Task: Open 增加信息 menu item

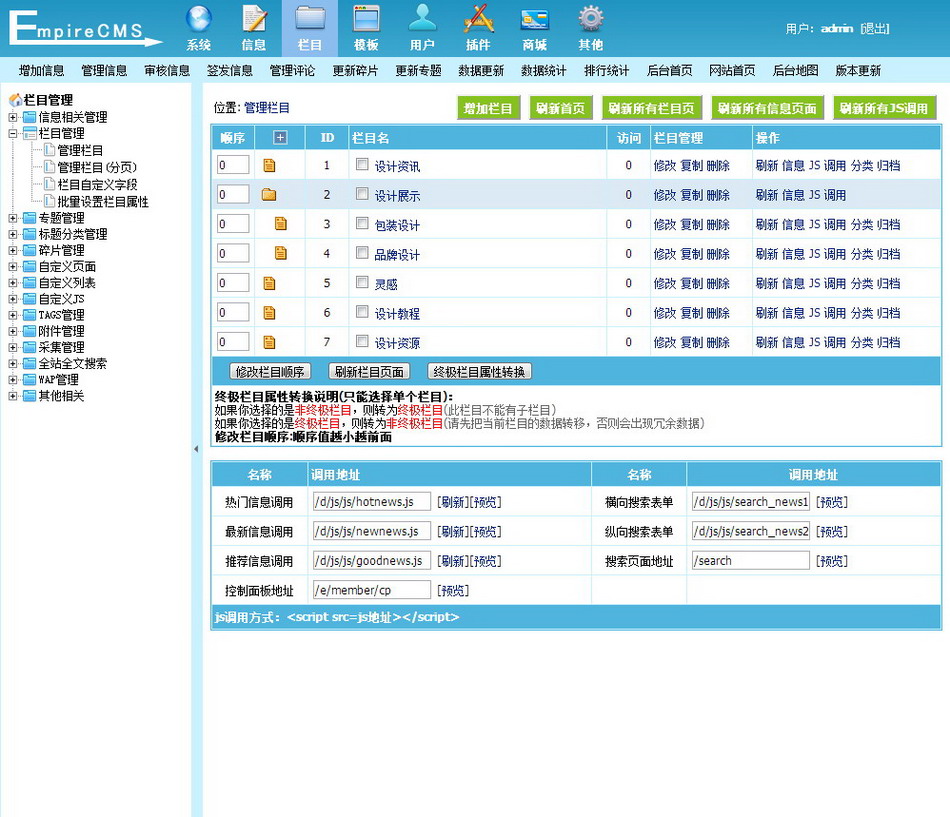Action: coord(42,70)
